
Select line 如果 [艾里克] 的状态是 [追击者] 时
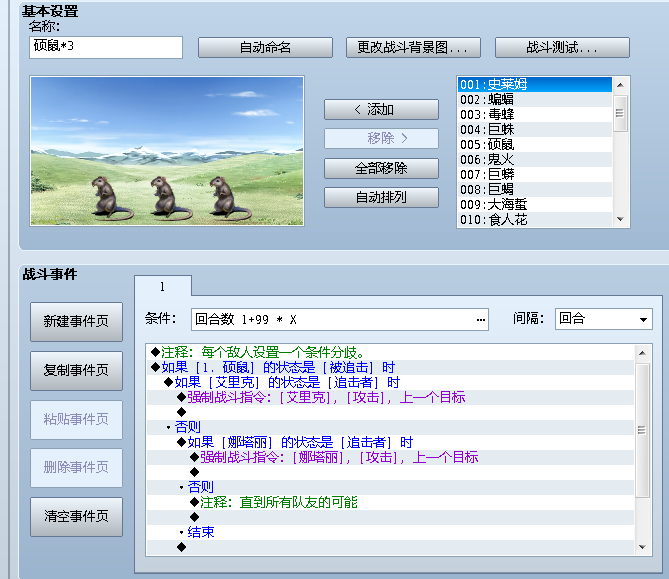point(390,382)
